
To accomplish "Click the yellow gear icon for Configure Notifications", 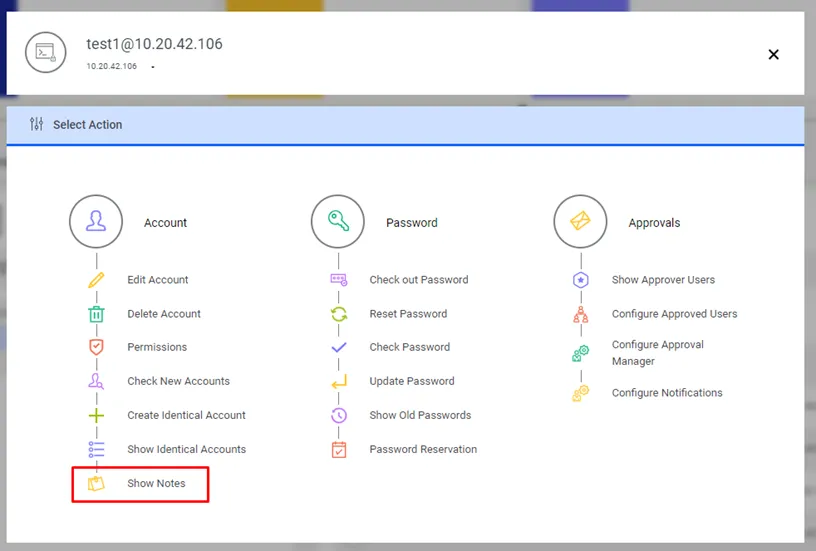I will [x=581, y=393].
